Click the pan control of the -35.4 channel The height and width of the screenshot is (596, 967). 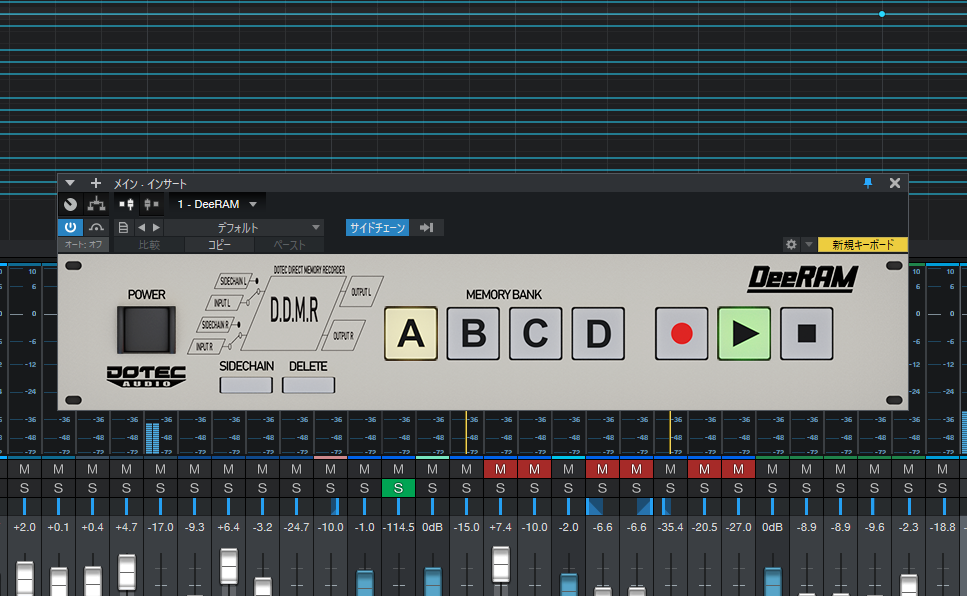[x=670, y=507]
